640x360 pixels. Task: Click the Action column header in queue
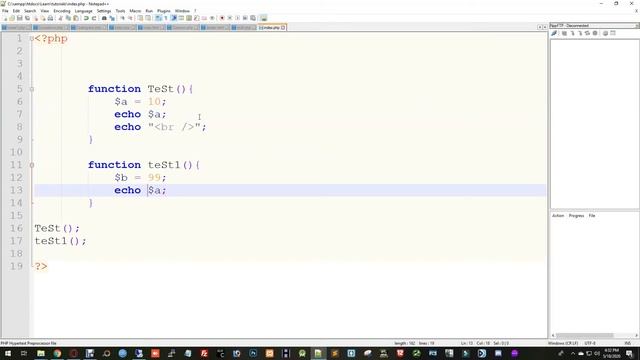pyautogui.click(x=558, y=216)
